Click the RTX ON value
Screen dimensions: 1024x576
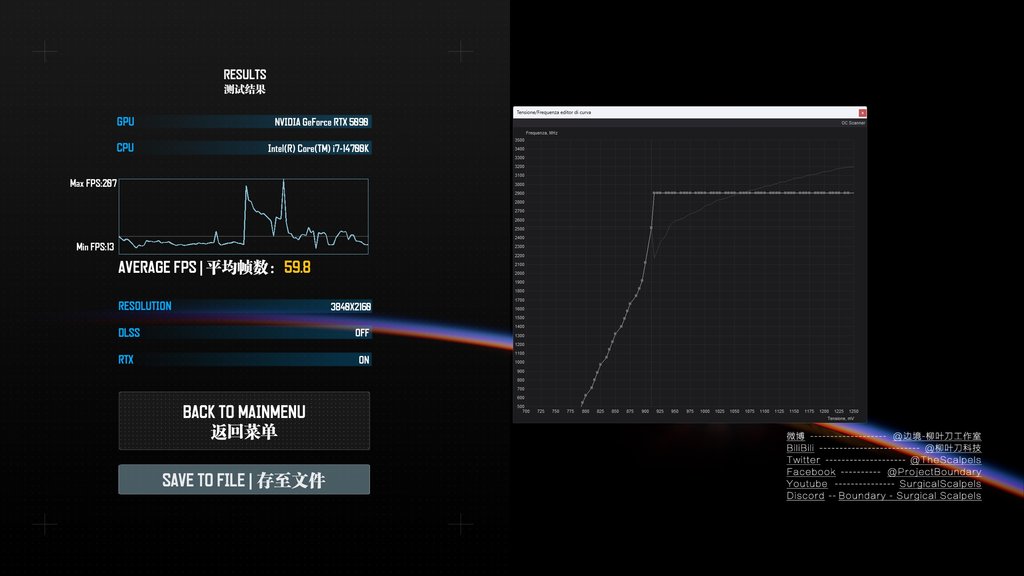[364, 360]
